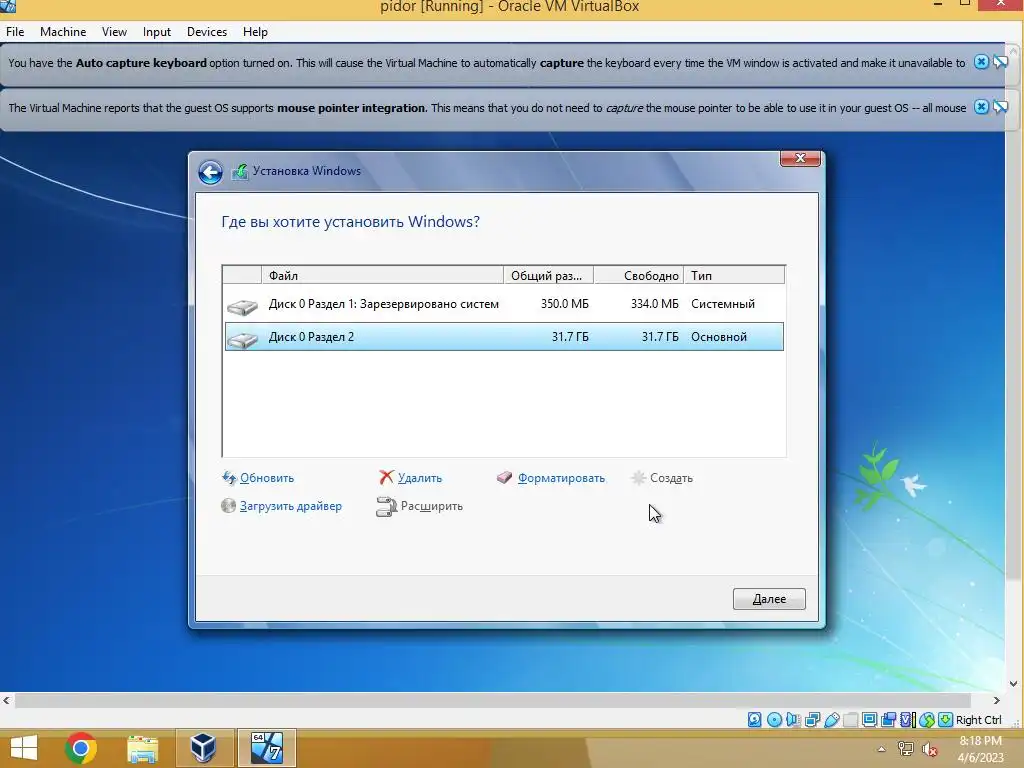Click the mouse integration status icon
The width and height of the screenshot is (1024, 768).
pyautogui.click(x=927, y=720)
